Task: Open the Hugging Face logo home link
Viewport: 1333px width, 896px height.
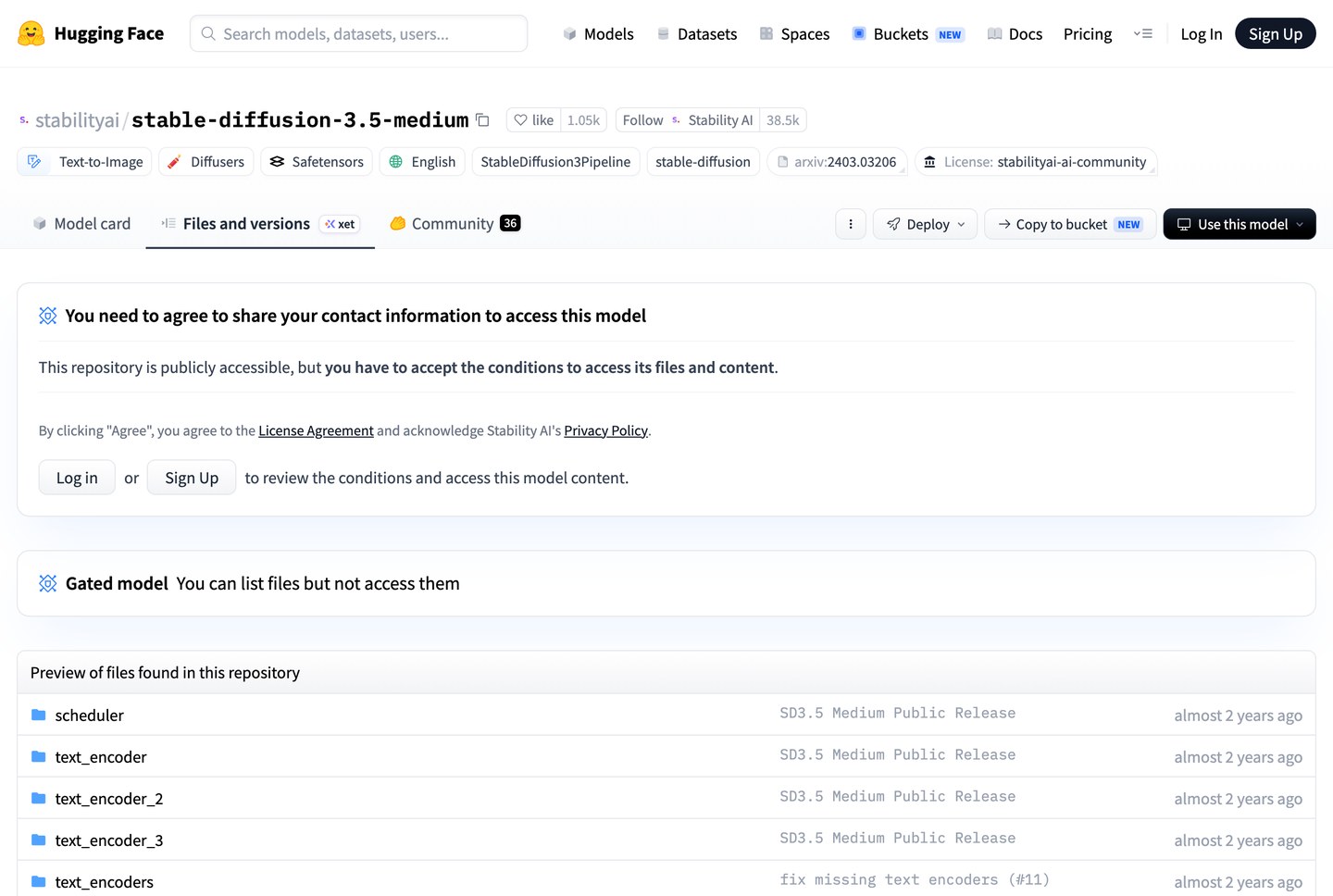Action: (91, 34)
